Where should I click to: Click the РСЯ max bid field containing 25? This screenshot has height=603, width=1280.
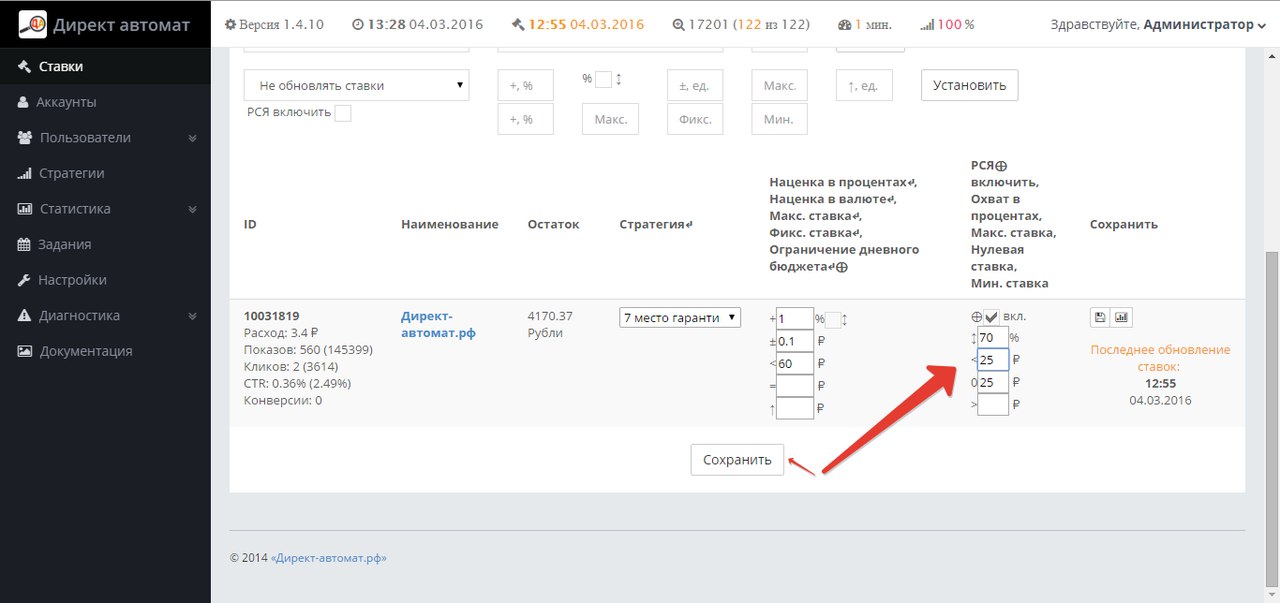point(992,359)
